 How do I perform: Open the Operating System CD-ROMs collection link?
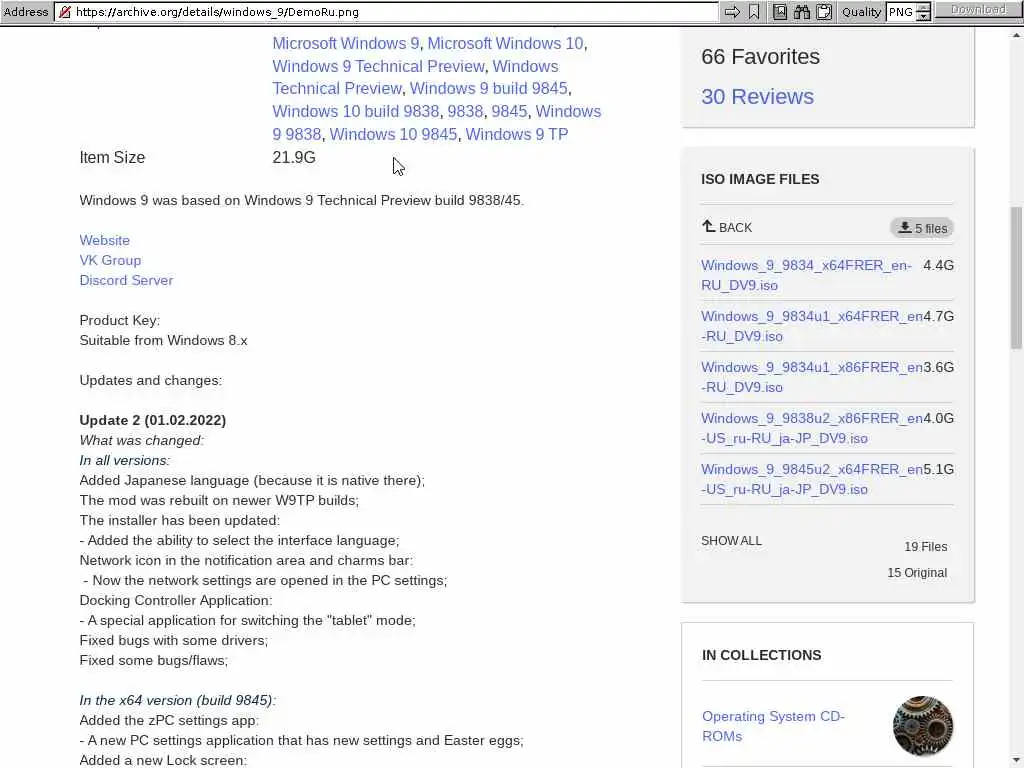coord(773,726)
